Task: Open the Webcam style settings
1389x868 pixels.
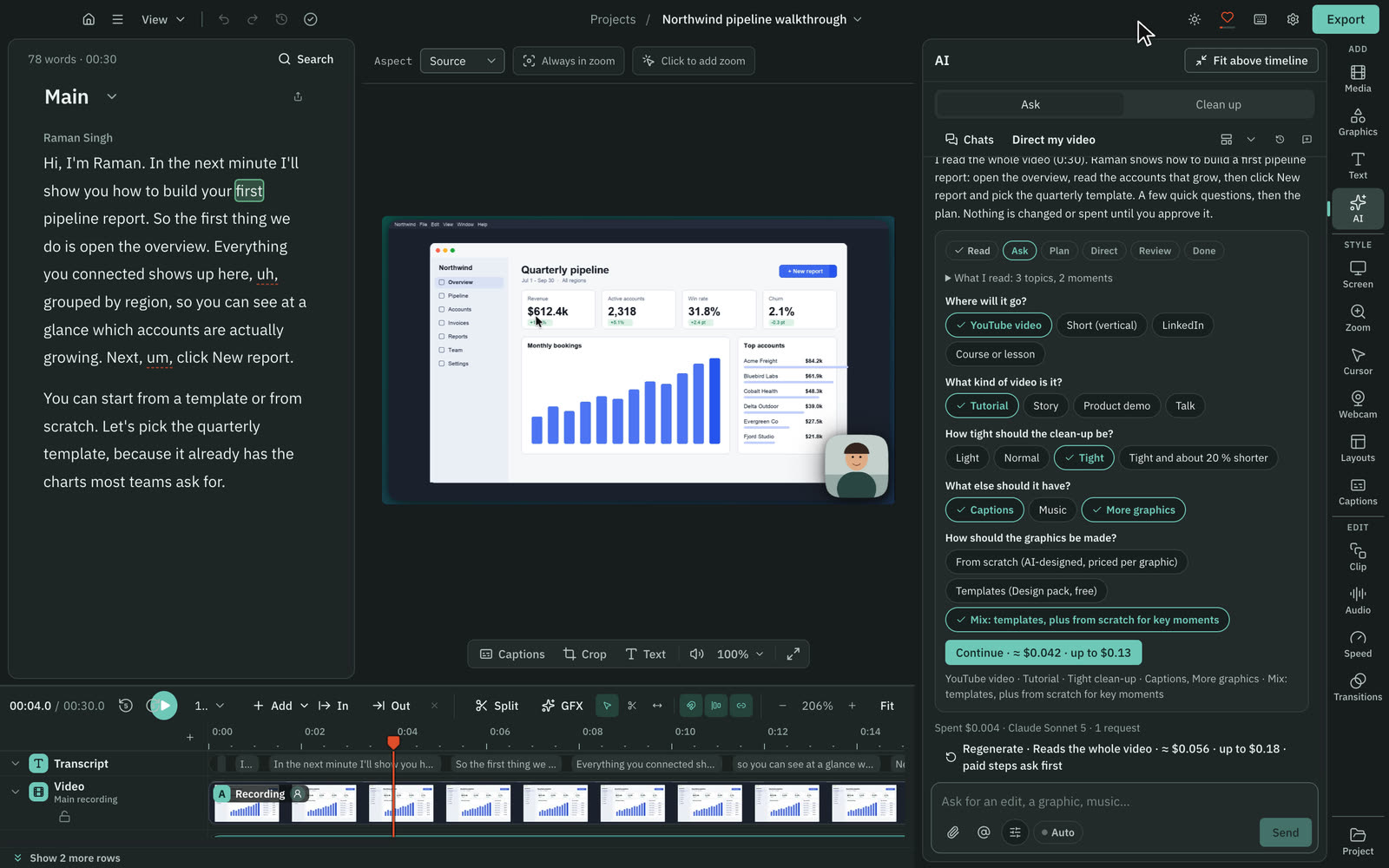Action: 1358,404
